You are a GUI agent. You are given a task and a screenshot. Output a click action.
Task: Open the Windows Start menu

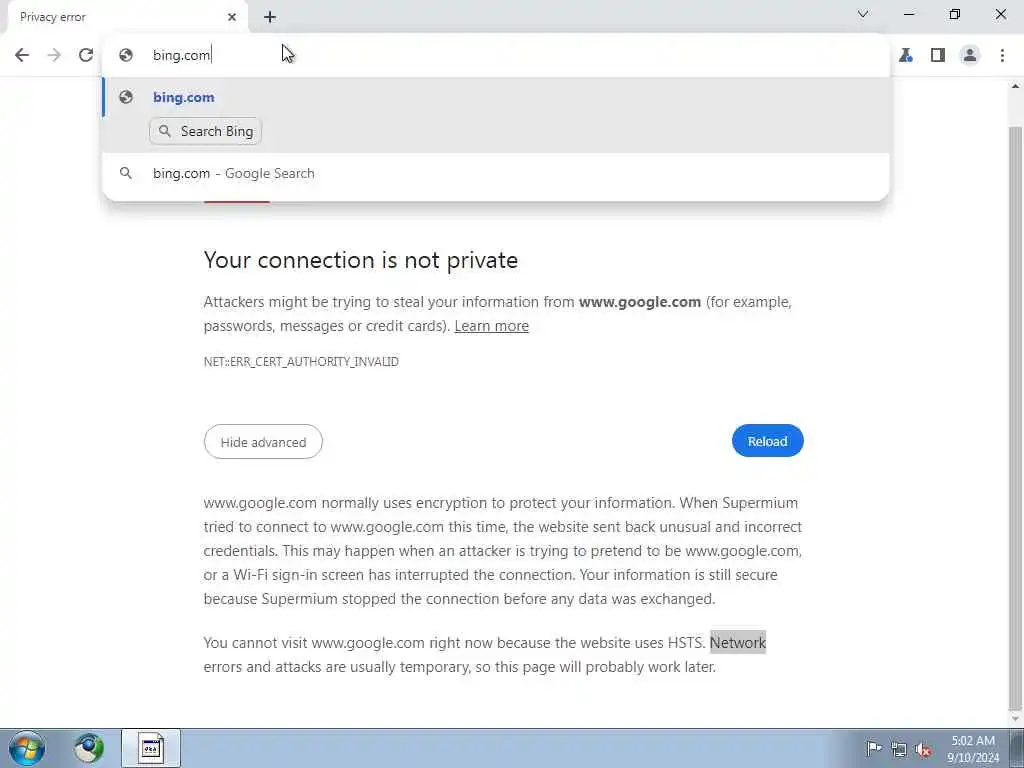pos(27,748)
